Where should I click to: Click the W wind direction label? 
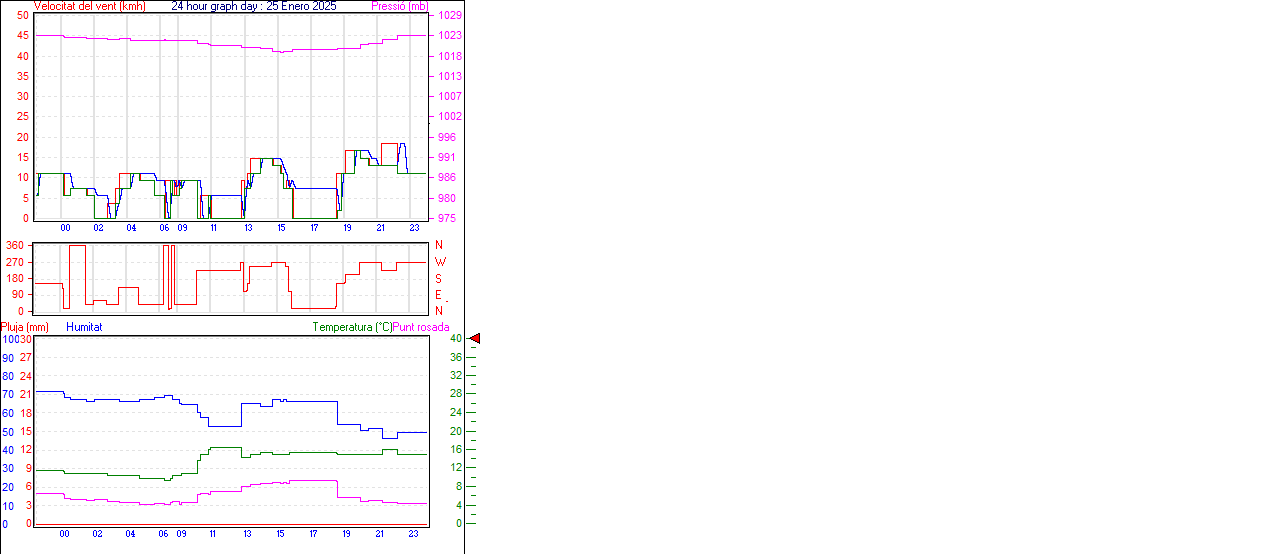pyautogui.click(x=439, y=262)
